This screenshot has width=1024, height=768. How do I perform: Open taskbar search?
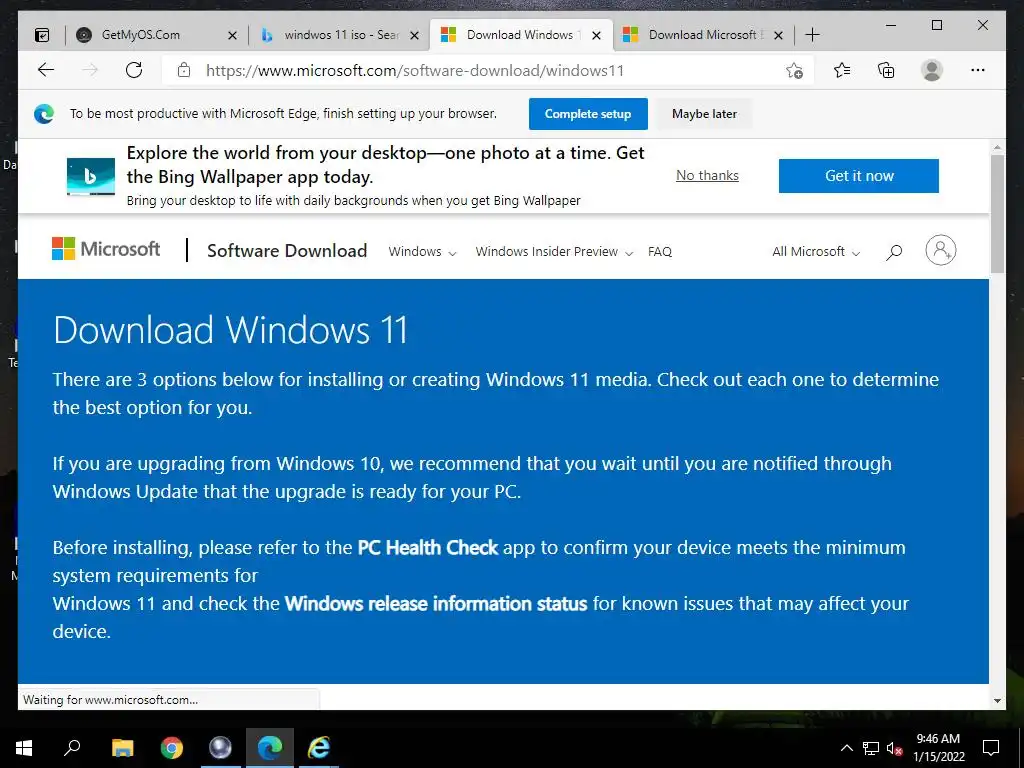pos(72,748)
